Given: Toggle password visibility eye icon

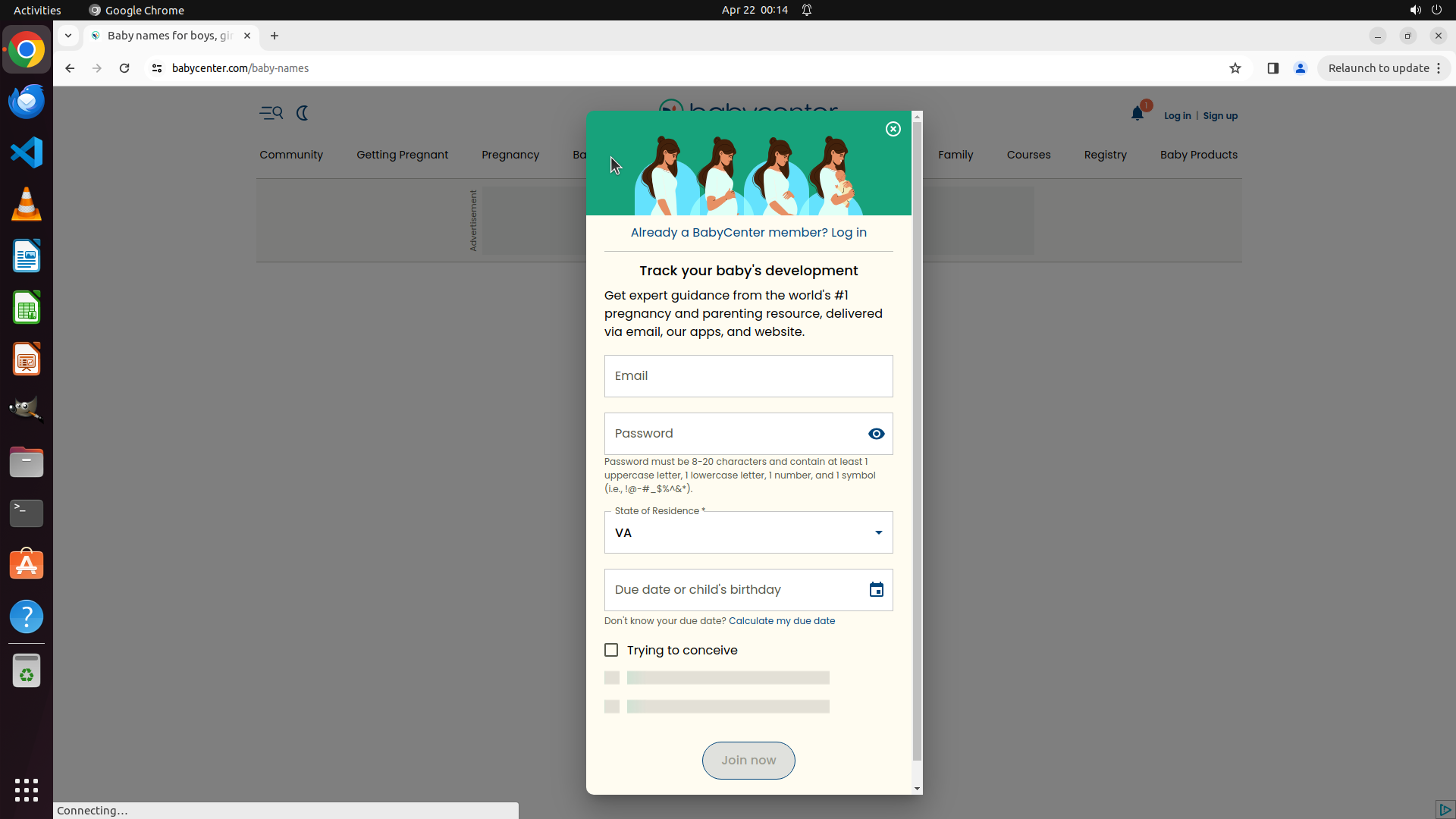Looking at the screenshot, I should (876, 434).
